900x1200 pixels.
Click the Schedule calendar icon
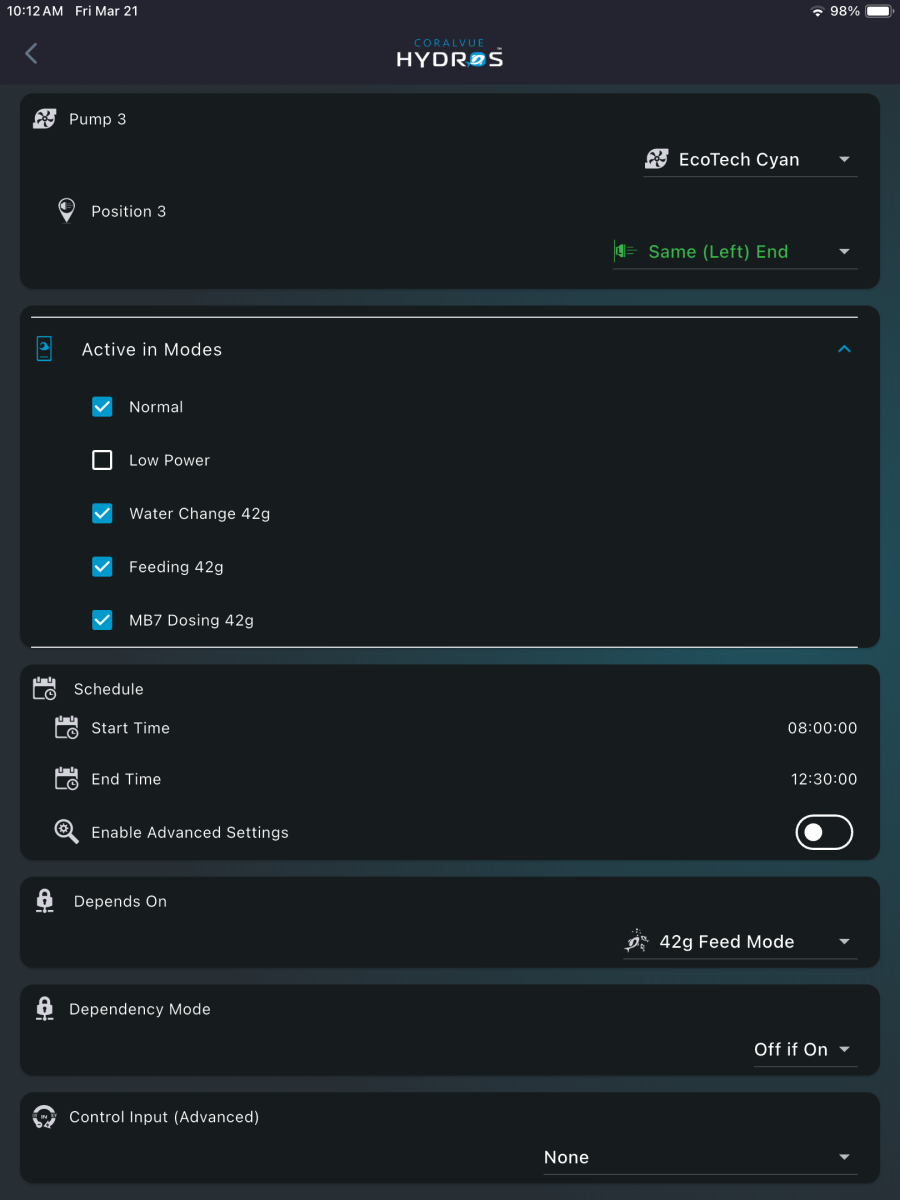[45, 689]
